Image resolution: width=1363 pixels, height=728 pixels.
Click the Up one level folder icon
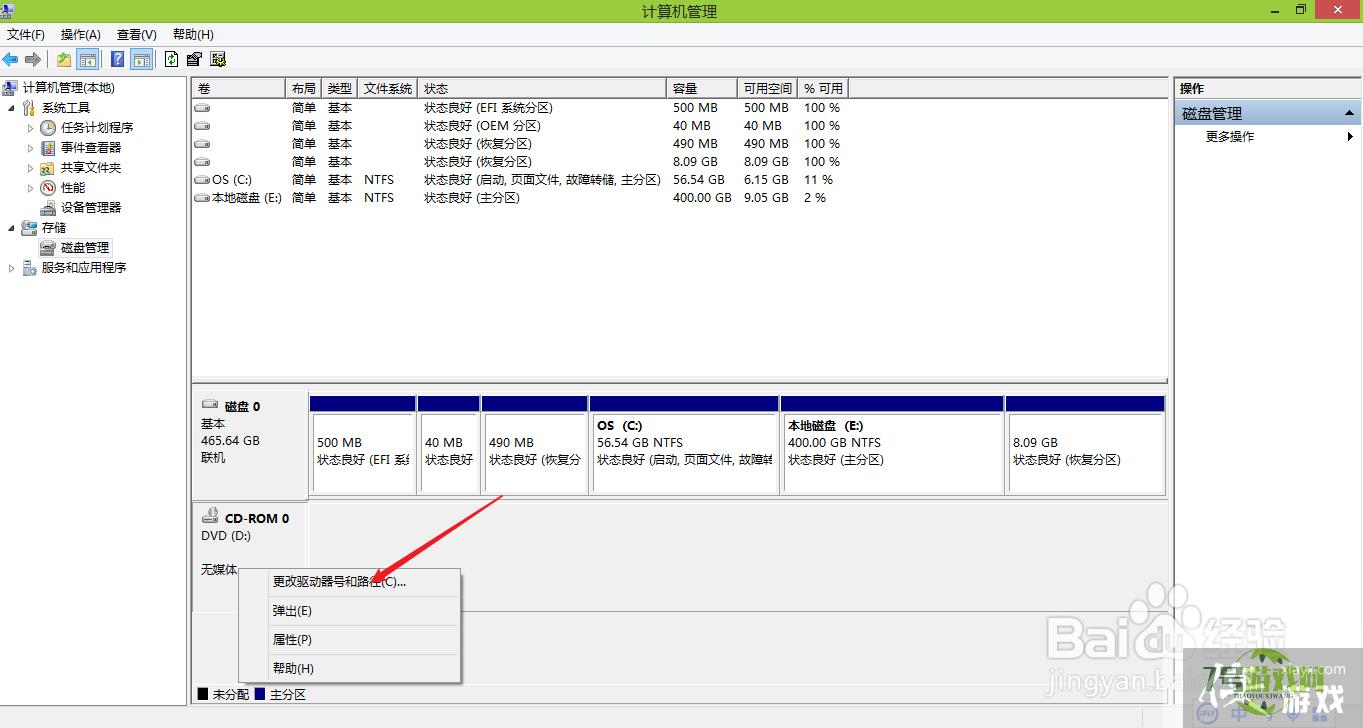pos(64,59)
